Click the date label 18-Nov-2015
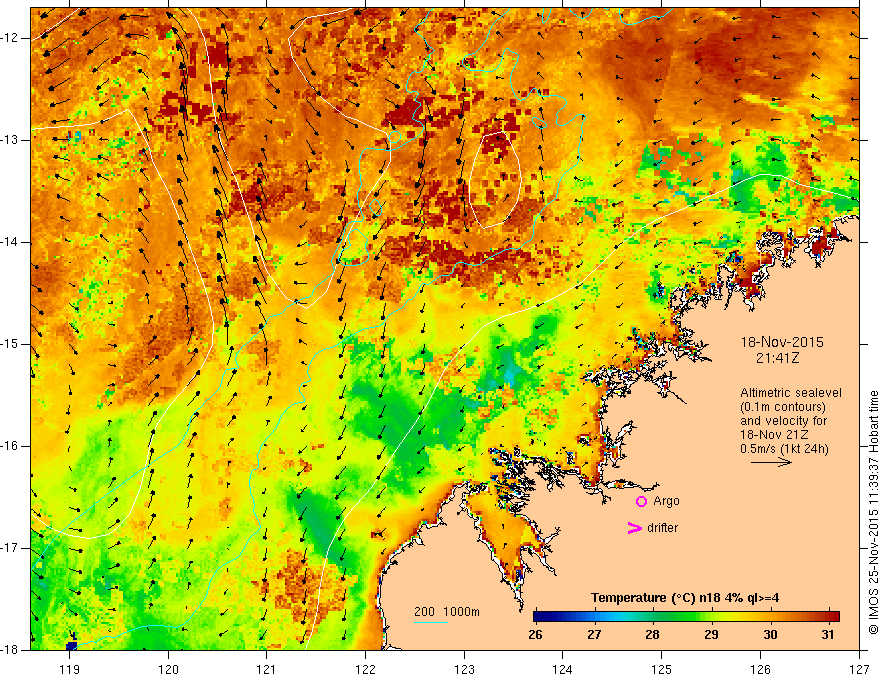 pyautogui.click(x=782, y=342)
